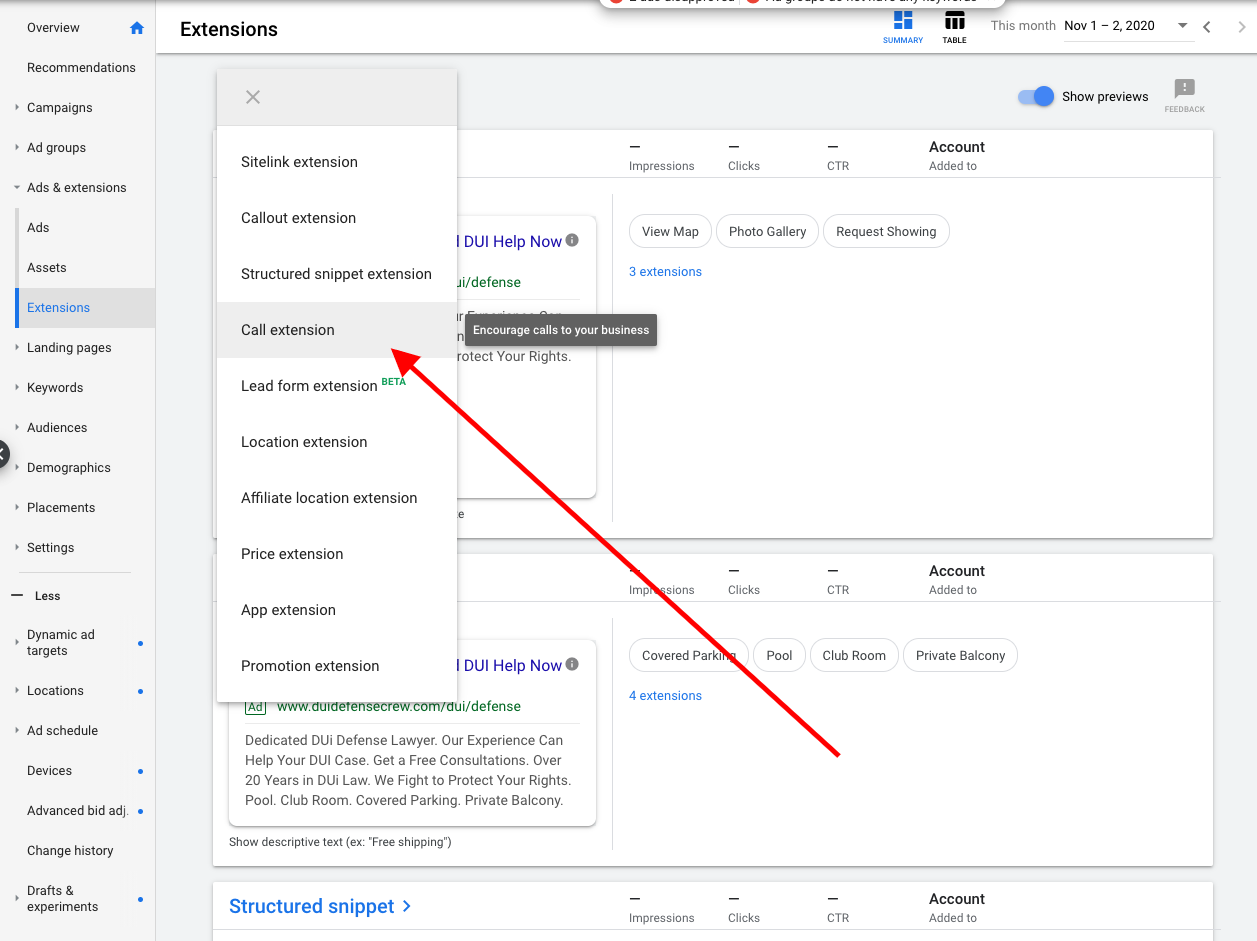Open Dynamic ad targets in sidebar
Screen dimensions: 1257x941
coord(61,642)
